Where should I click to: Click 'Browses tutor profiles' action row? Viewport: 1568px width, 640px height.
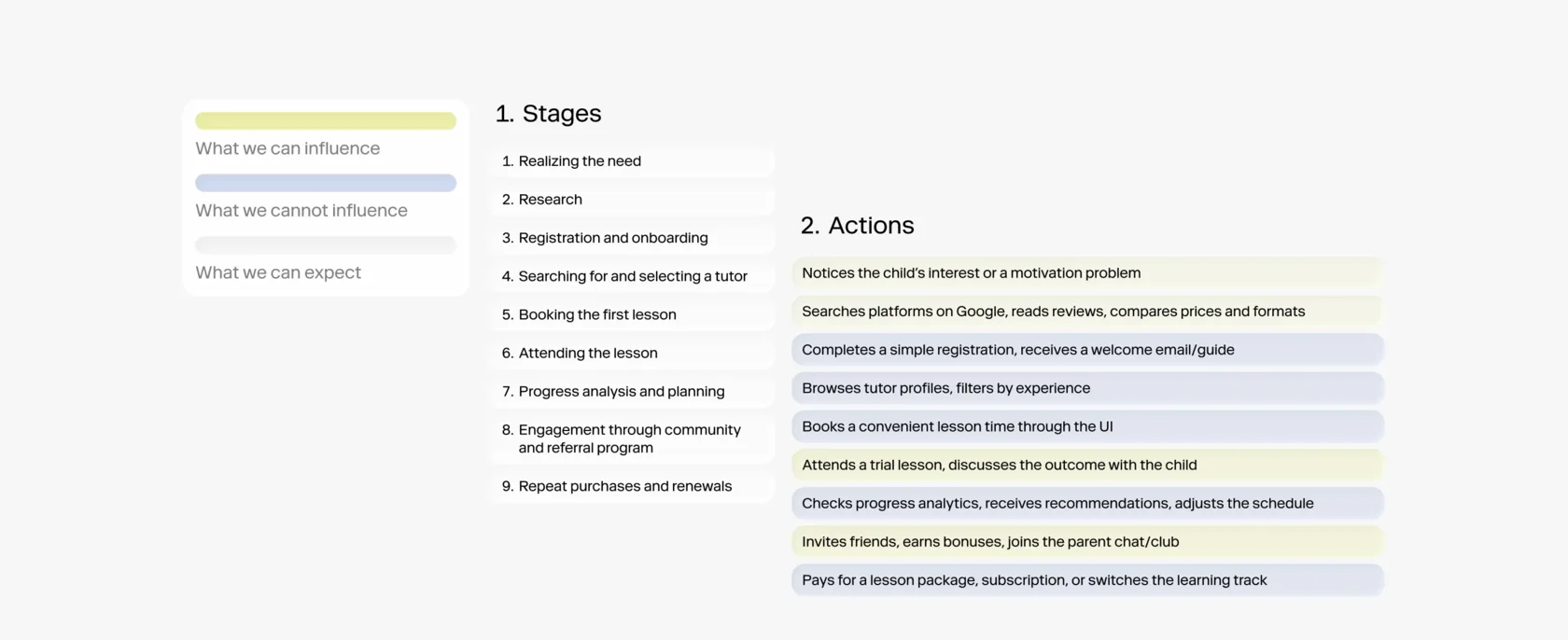click(x=945, y=388)
